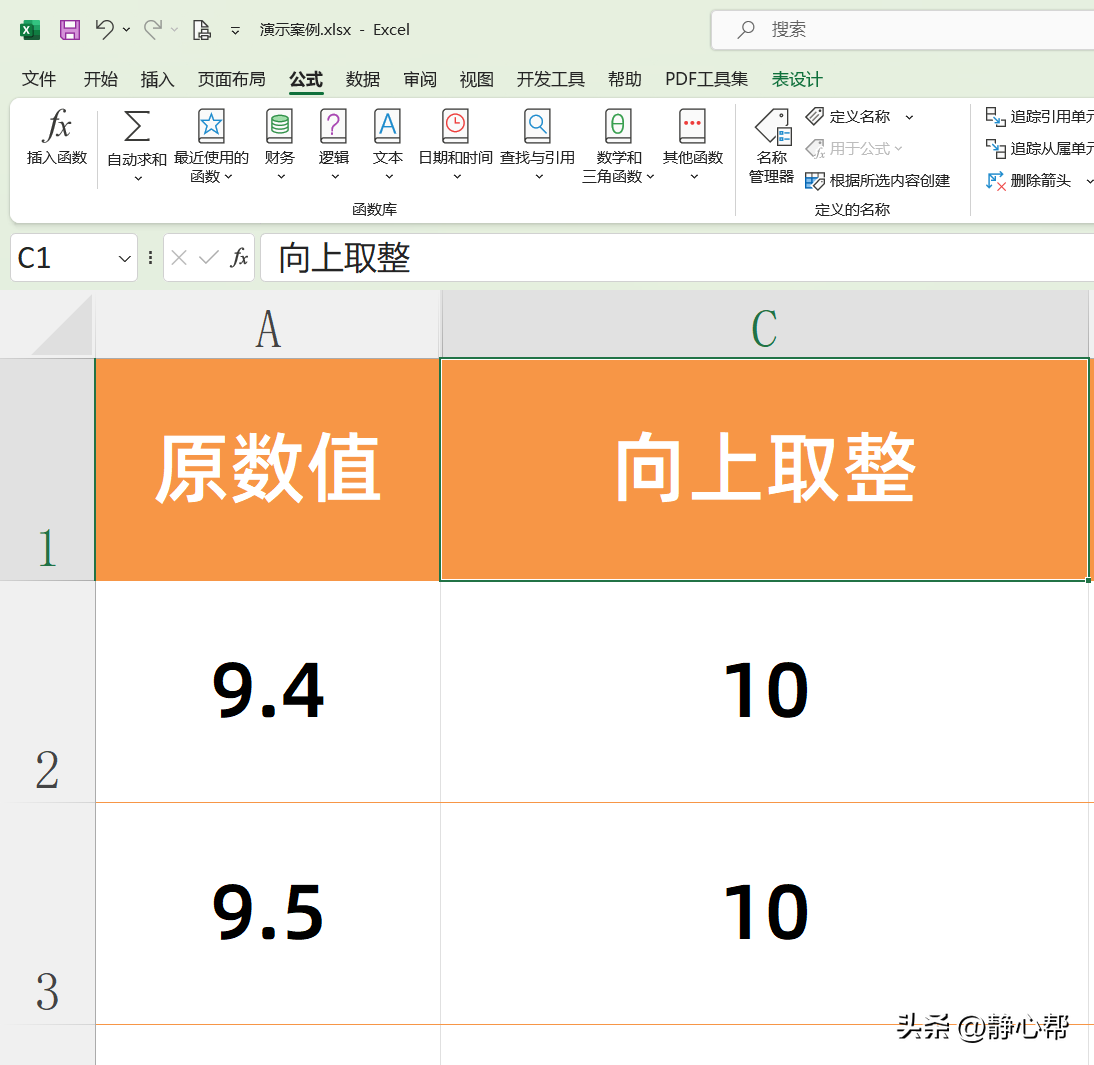
Task: Click the 用于公式 button
Action: coord(854,149)
